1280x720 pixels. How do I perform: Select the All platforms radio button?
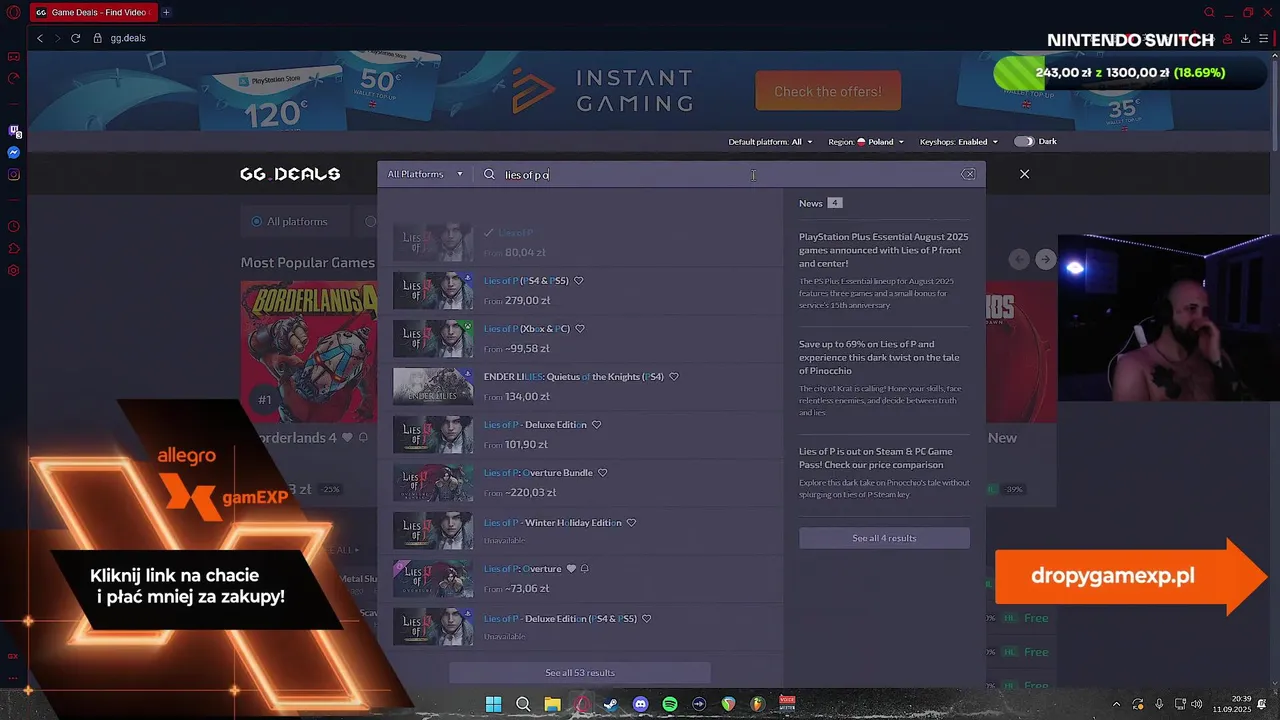257,222
